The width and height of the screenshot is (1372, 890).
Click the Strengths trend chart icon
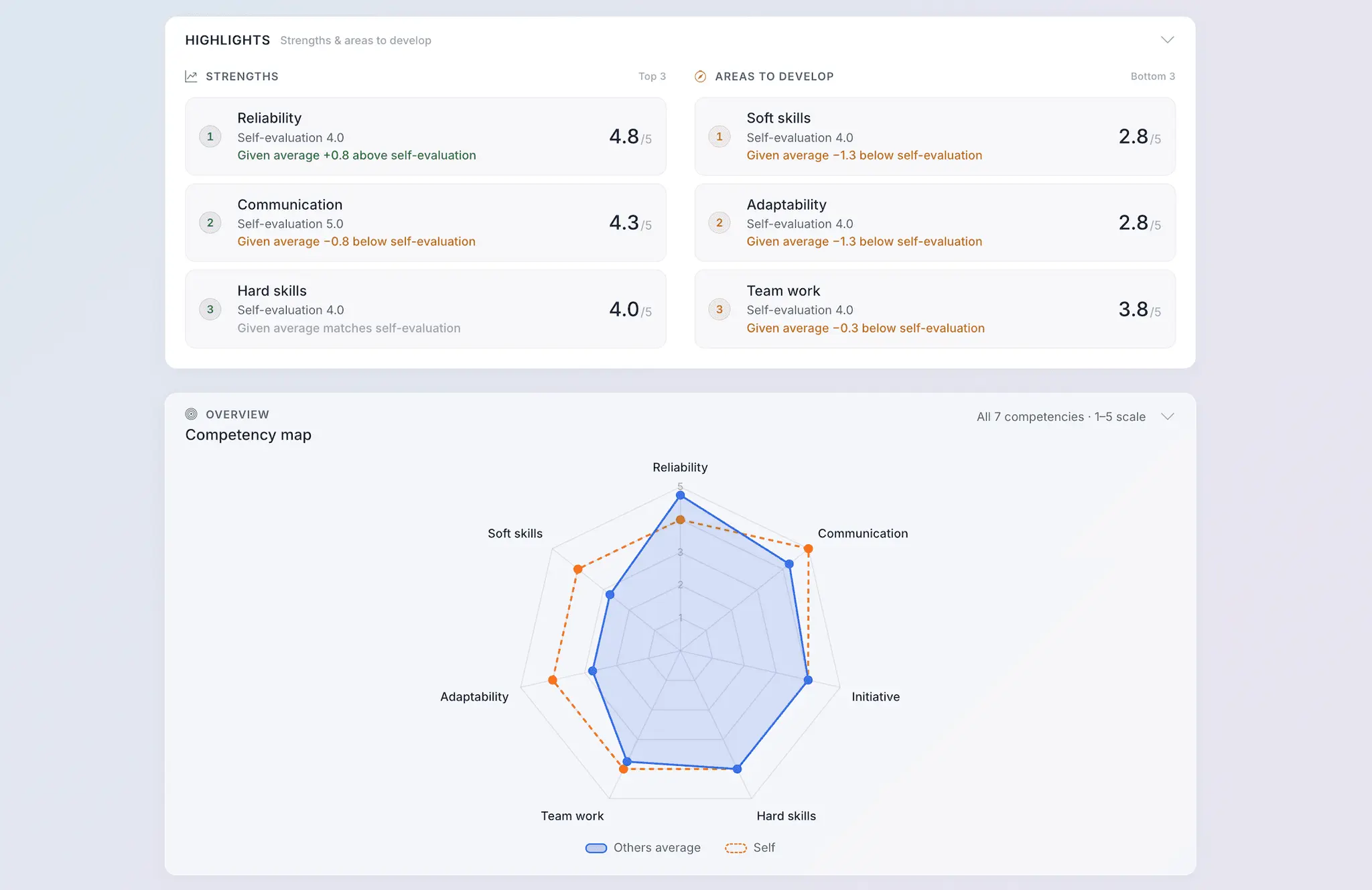(191, 76)
